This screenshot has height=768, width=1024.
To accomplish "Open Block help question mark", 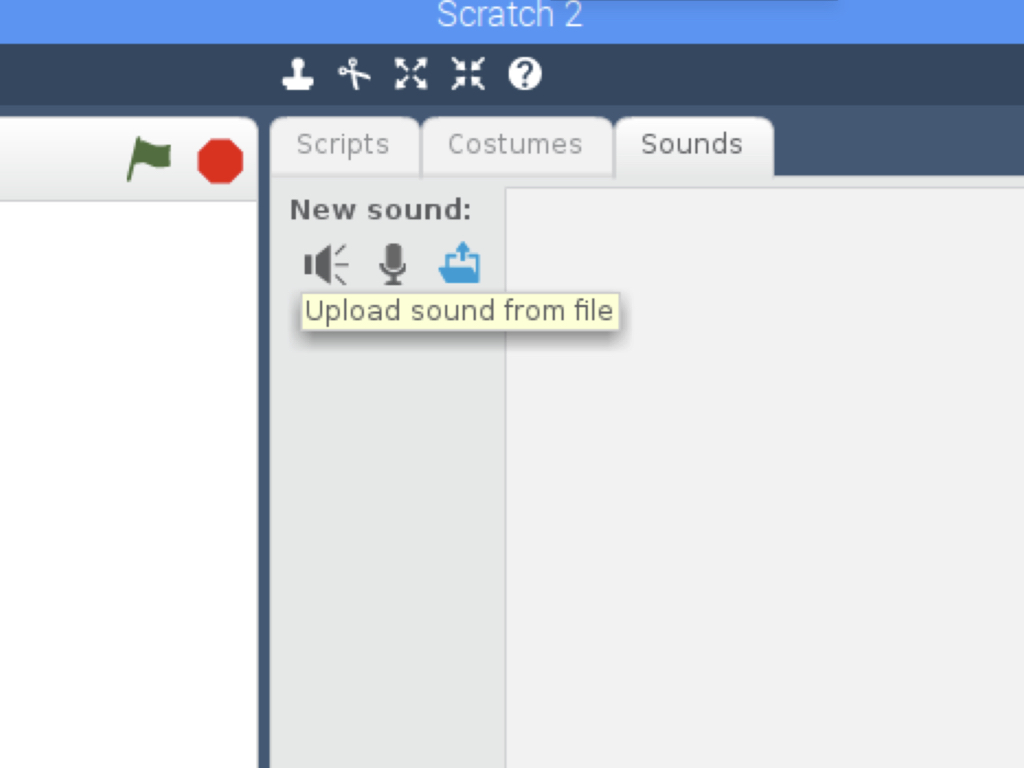I will (524, 74).
